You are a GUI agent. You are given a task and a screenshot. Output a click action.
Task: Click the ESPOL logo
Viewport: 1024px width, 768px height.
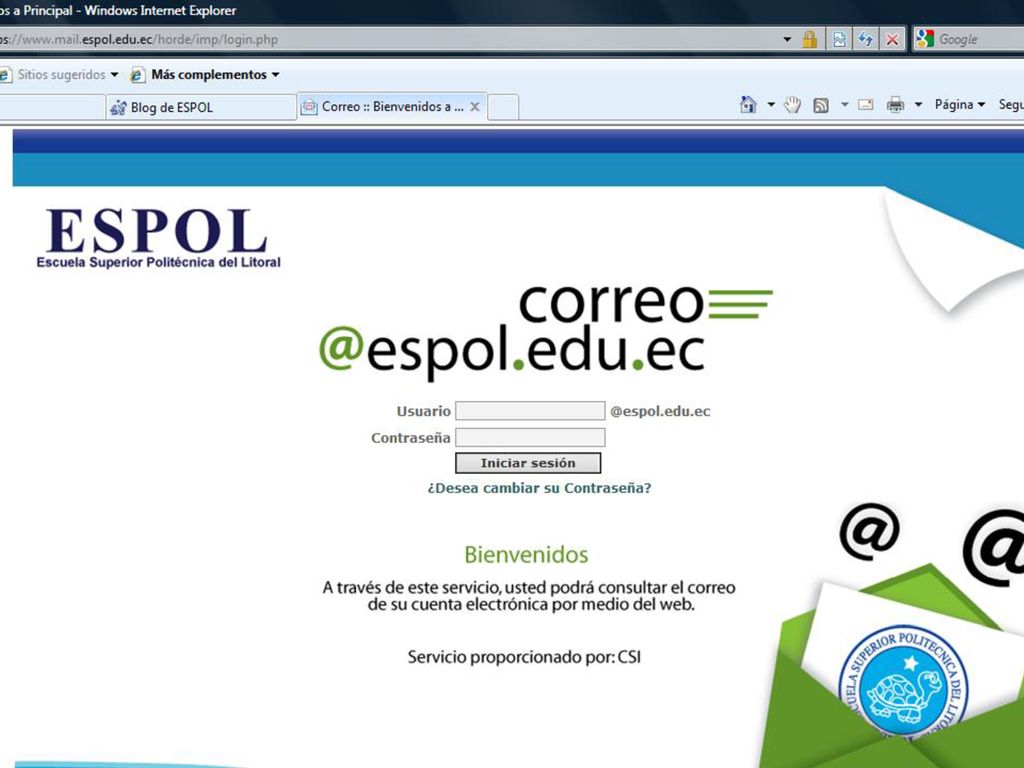[x=158, y=238]
